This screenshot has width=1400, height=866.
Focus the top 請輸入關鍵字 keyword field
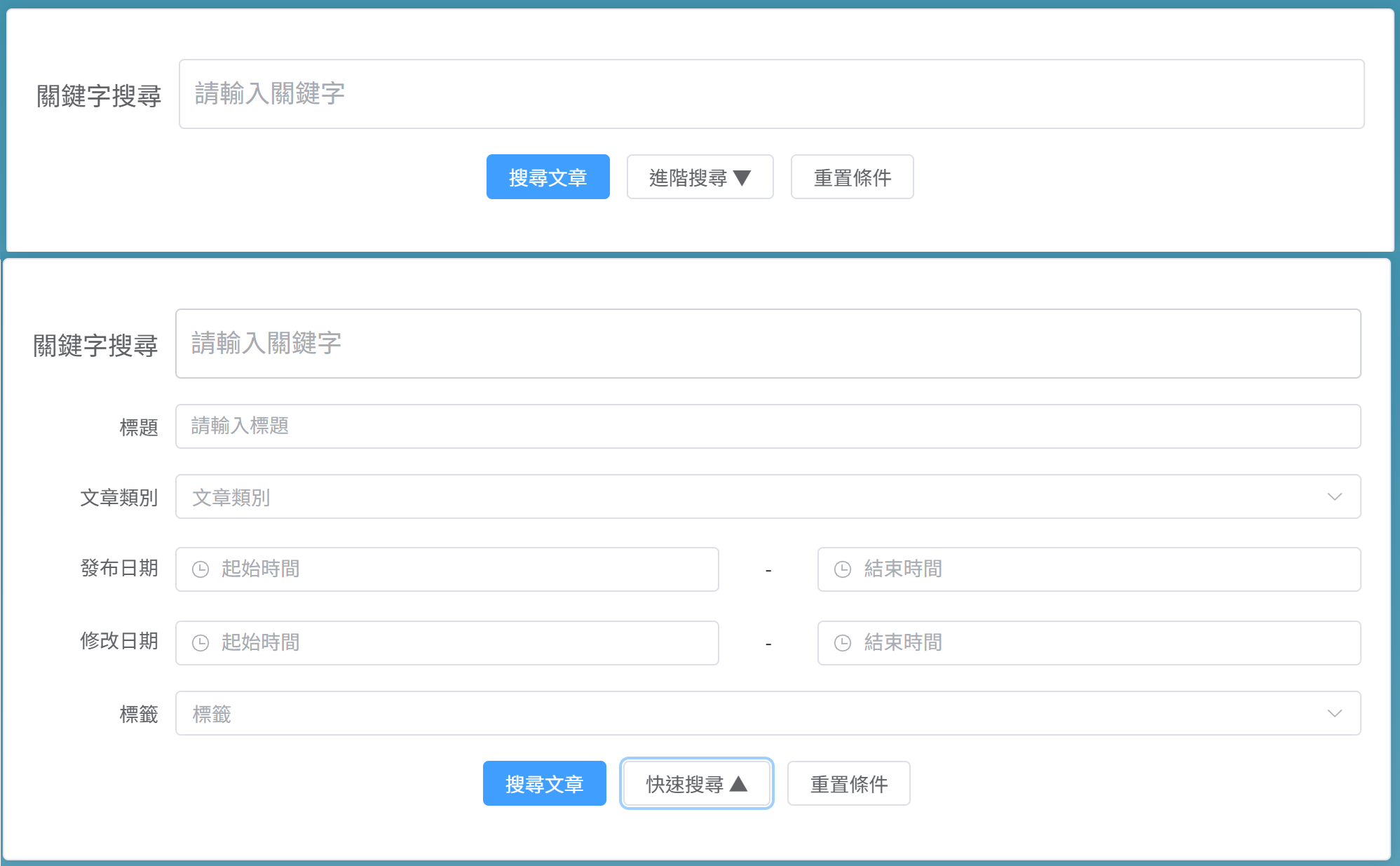tap(771, 94)
